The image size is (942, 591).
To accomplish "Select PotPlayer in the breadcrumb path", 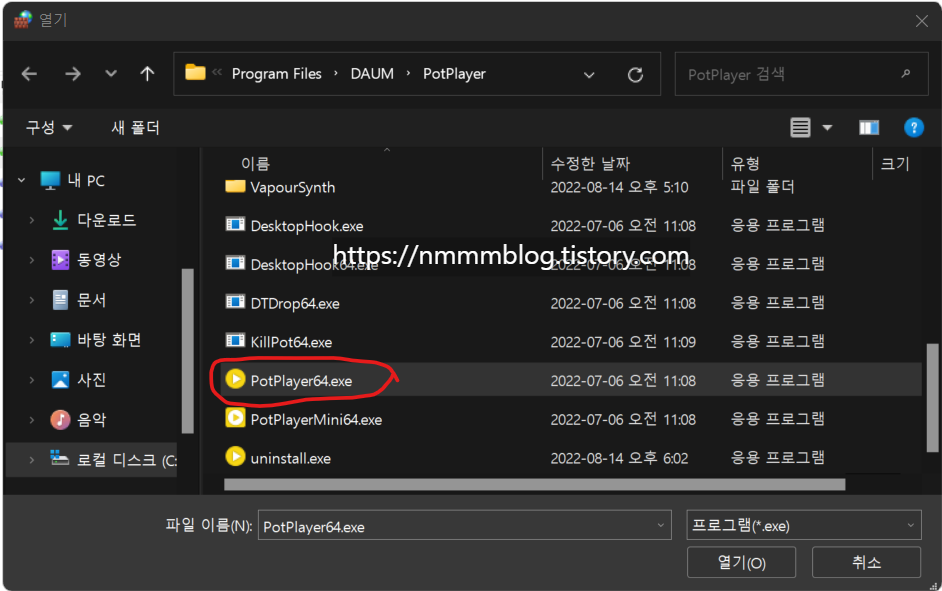I will pyautogui.click(x=454, y=74).
